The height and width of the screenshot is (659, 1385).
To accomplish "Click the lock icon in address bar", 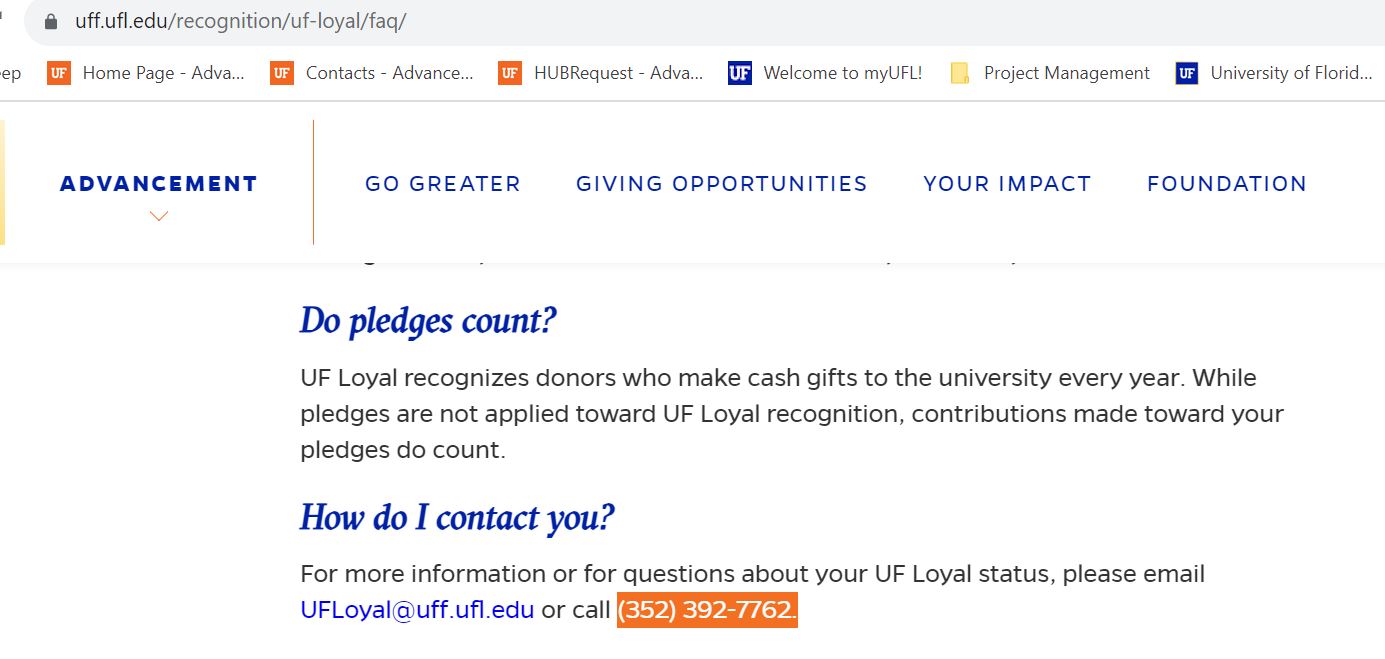I will (x=51, y=21).
